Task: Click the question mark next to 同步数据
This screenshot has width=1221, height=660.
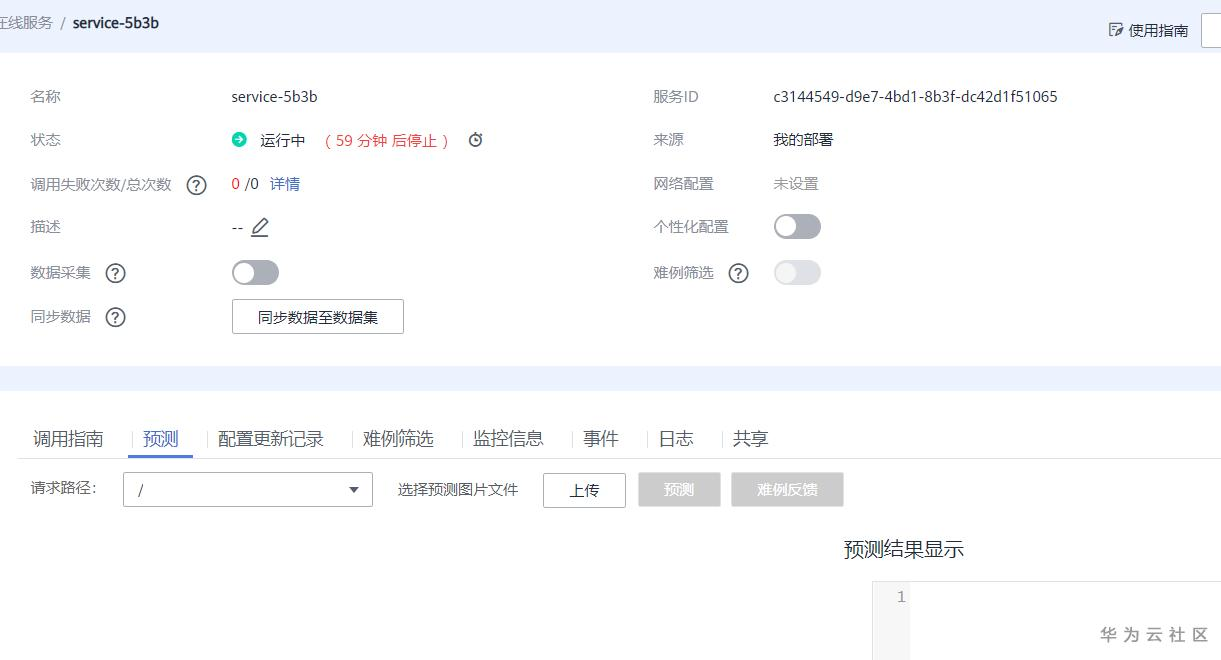Action: coord(115,317)
